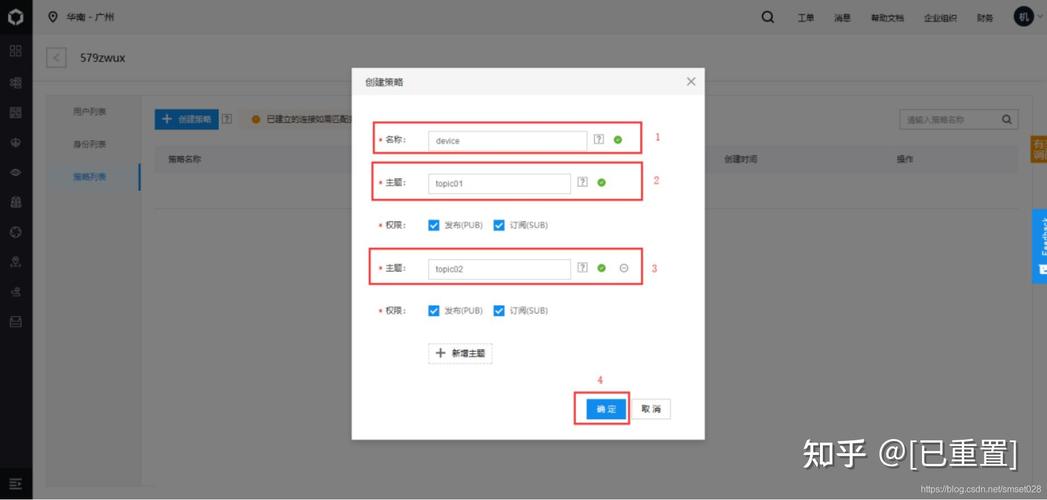Screen dimensions: 1047x500
Task: Click the 主题 input containing topic02
Action: pos(499,268)
